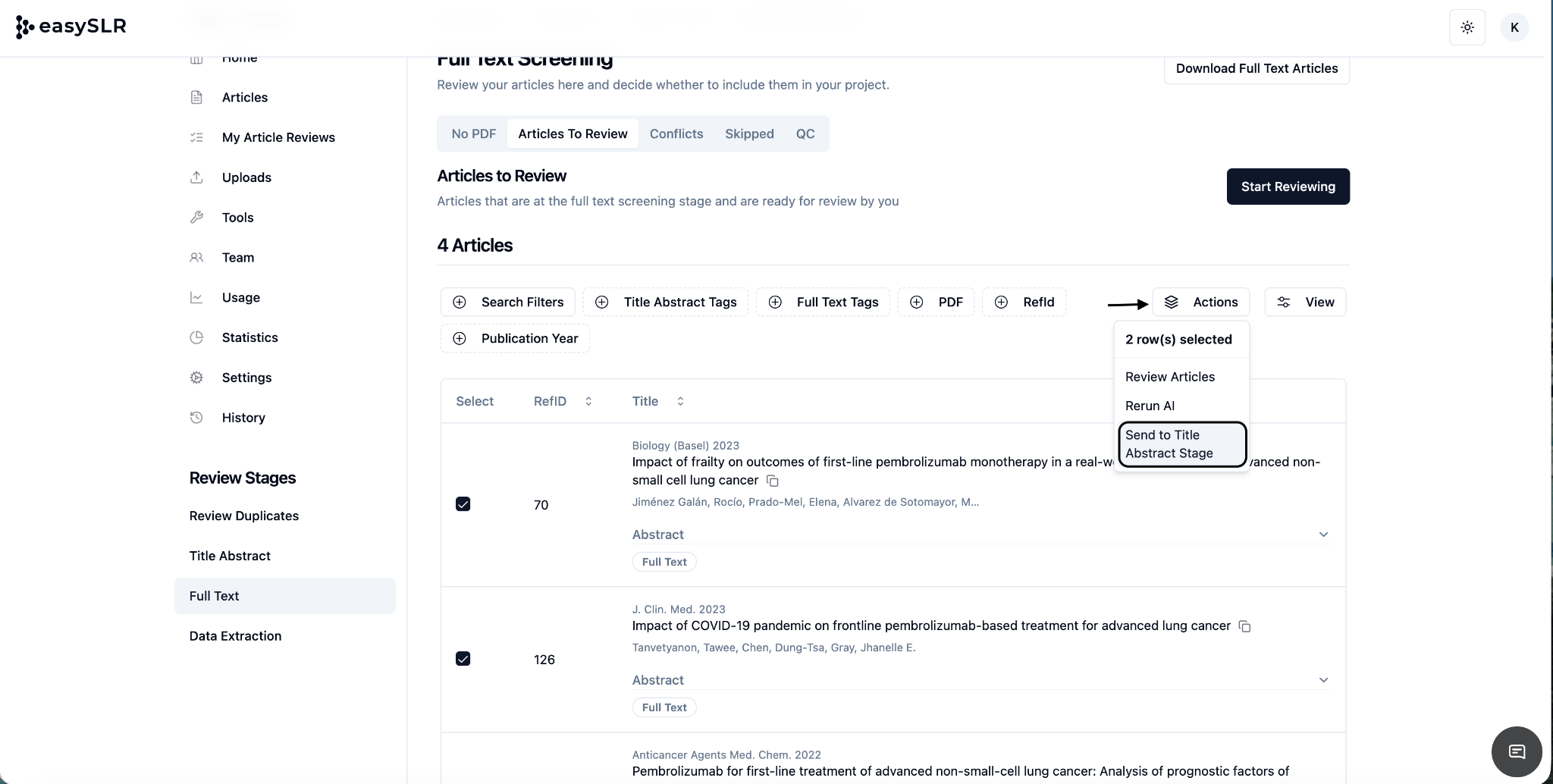Uncheck the checkbox for RefID 126
The height and width of the screenshot is (784, 1553).
tap(463, 659)
